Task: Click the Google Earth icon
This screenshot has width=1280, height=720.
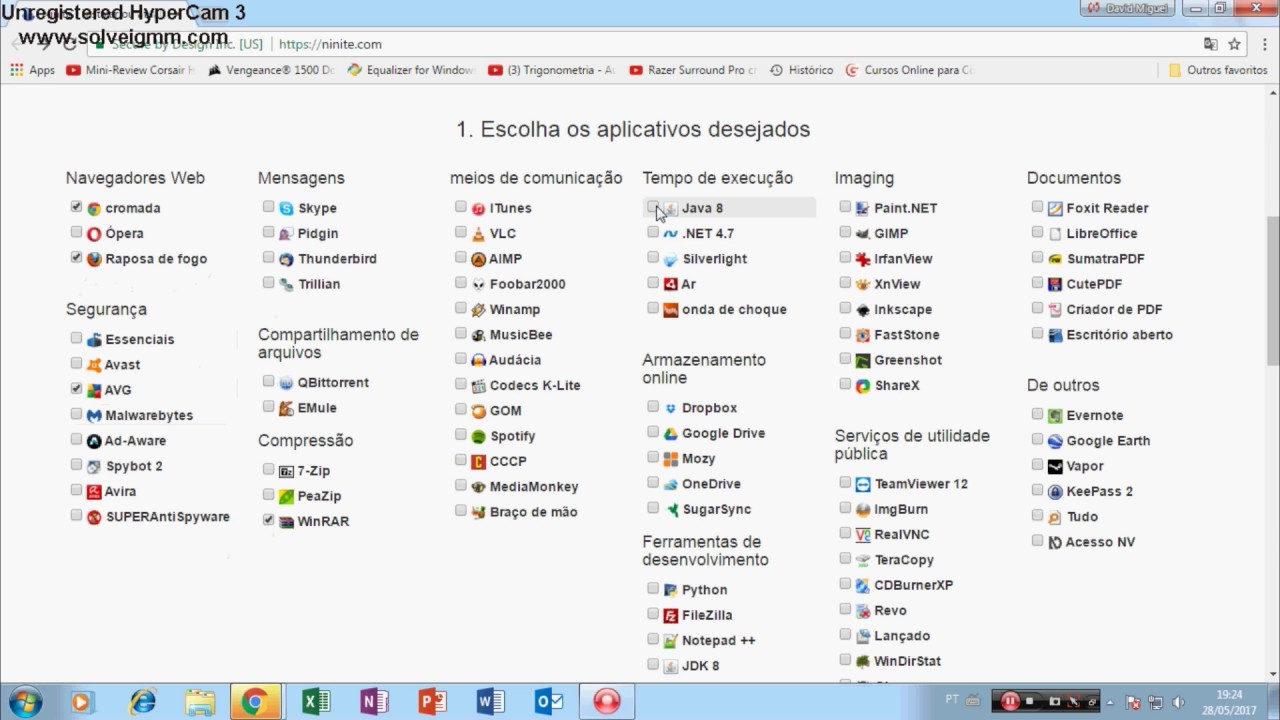Action: 1055,441
